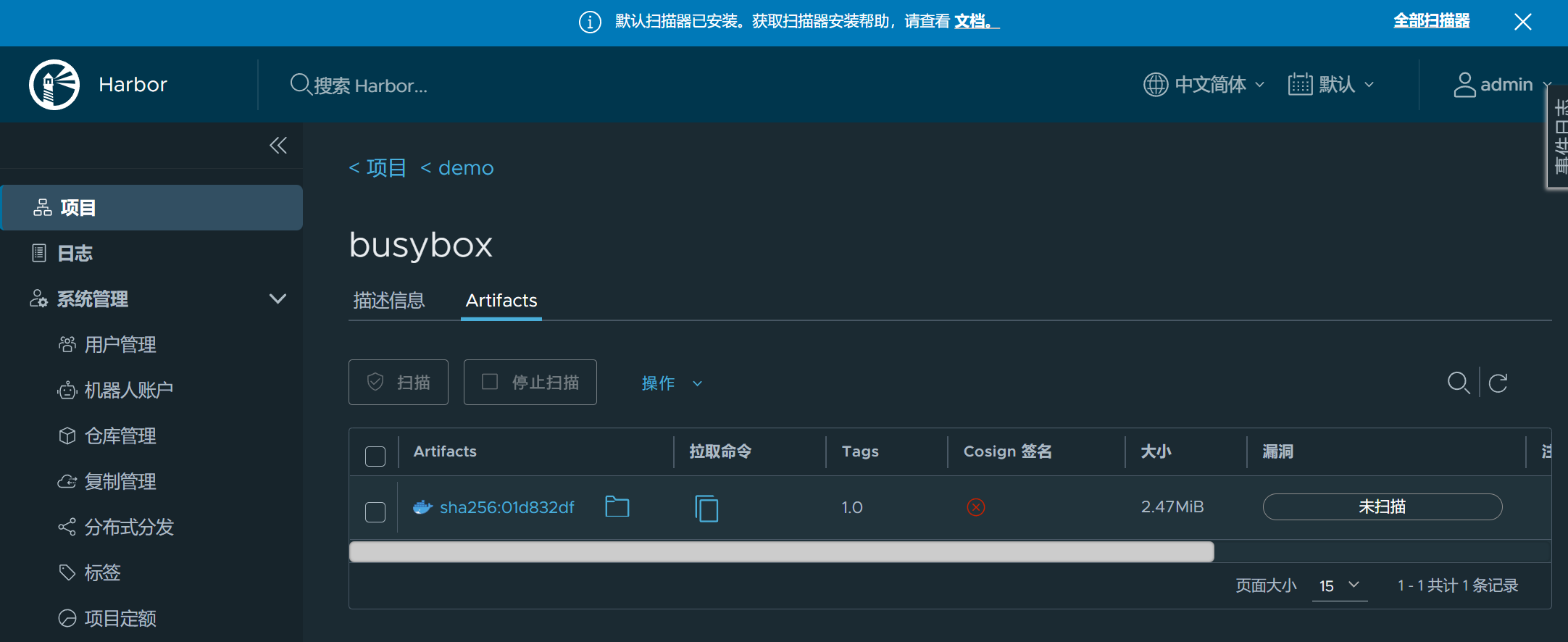The image size is (1568, 642).
Task: Click the 拉取命令 column header
Action: click(720, 451)
